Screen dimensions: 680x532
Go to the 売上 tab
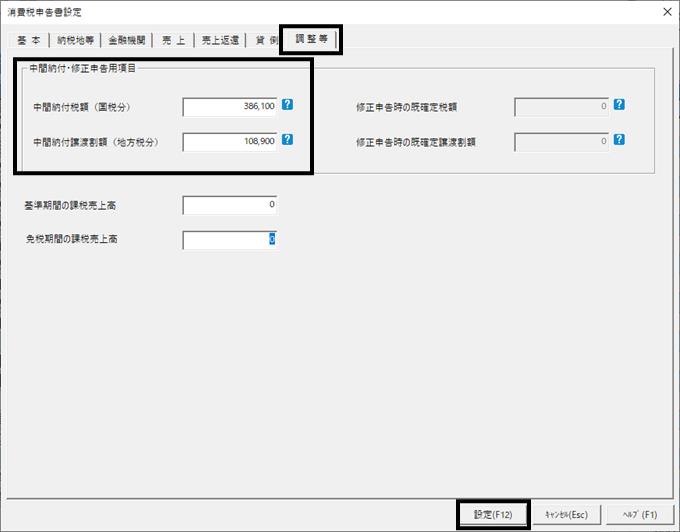[x=173, y=40]
